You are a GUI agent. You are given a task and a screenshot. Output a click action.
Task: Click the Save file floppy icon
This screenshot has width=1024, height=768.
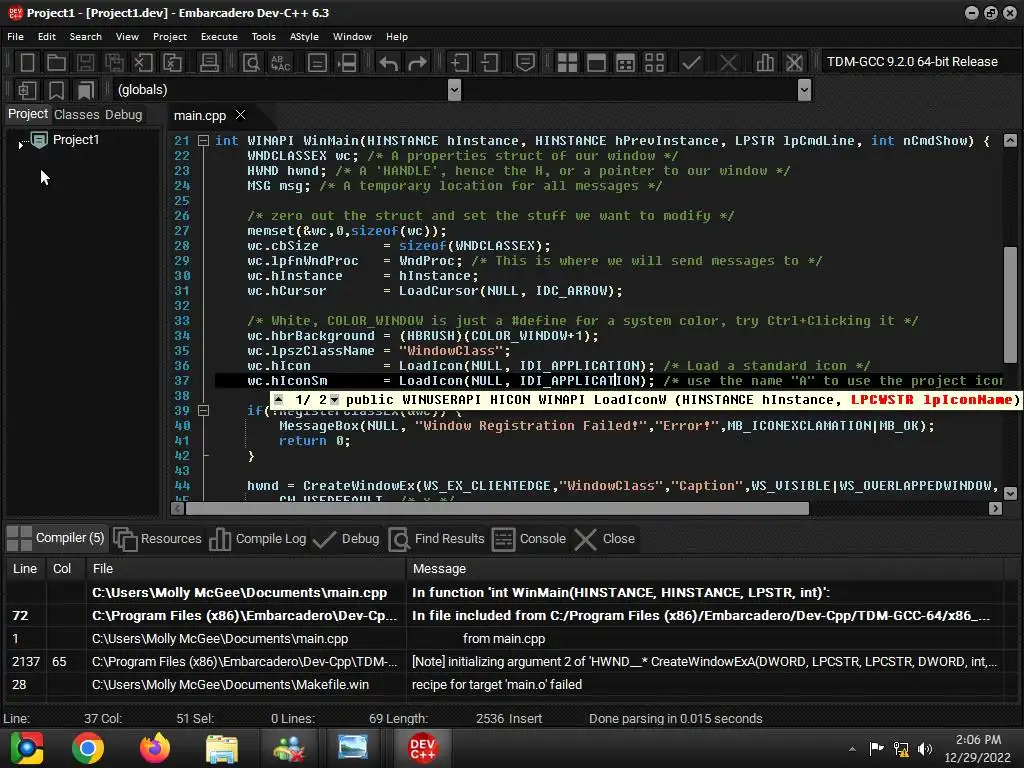coord(85,63)
